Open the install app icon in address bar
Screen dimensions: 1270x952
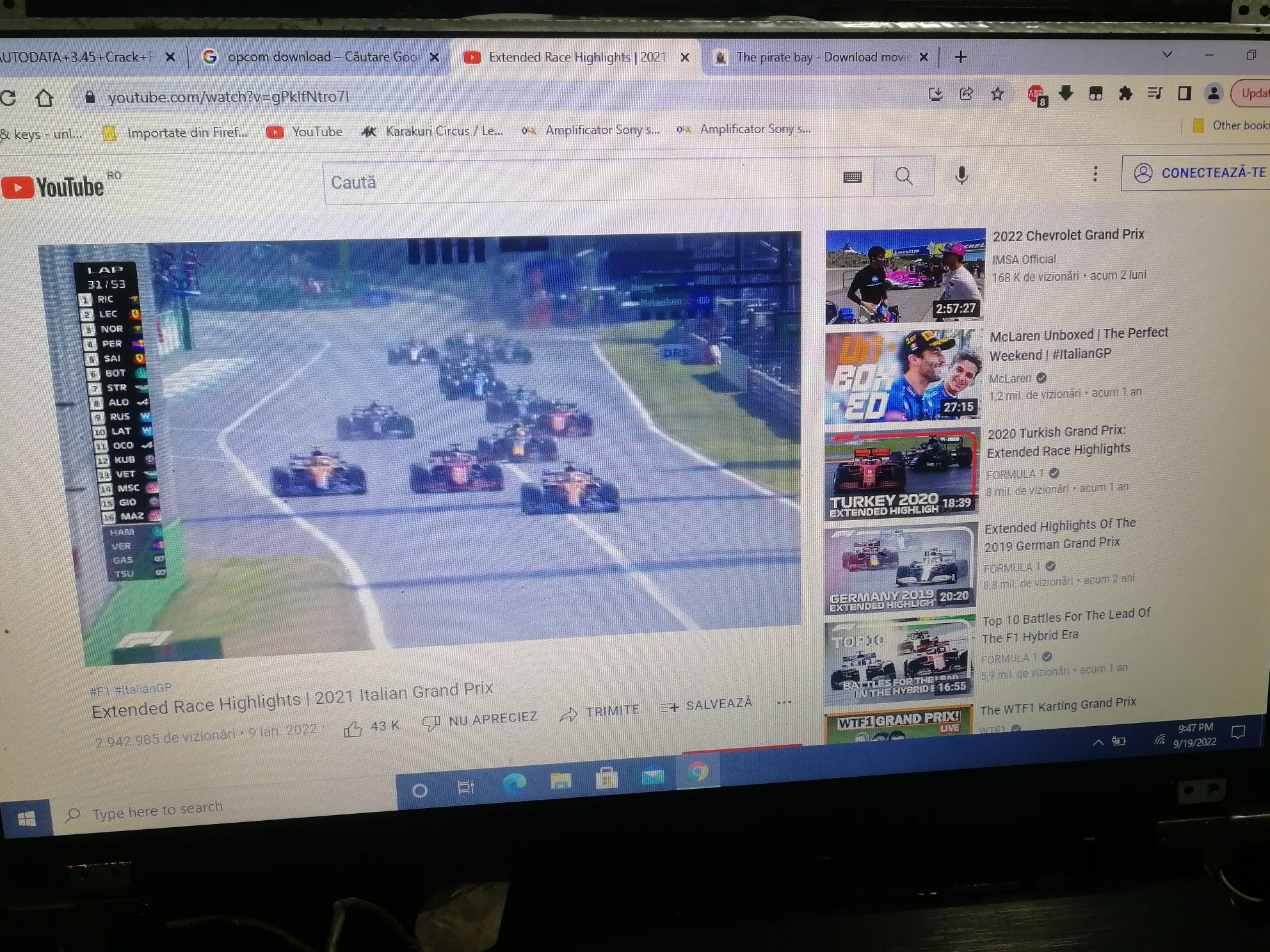935,95
